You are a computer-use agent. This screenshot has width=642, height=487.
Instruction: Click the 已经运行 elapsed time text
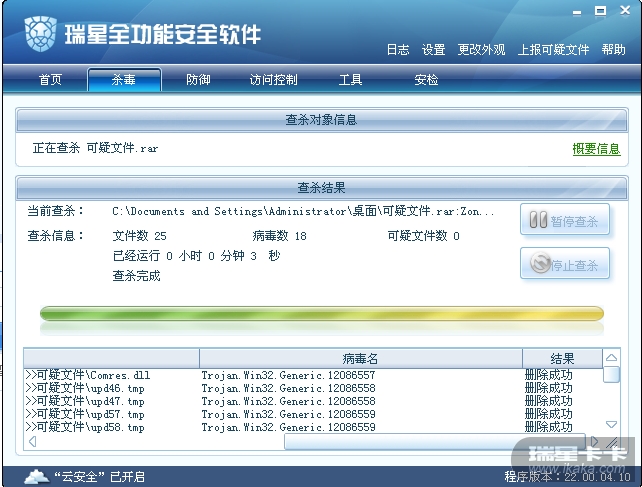tap(197, 256)
